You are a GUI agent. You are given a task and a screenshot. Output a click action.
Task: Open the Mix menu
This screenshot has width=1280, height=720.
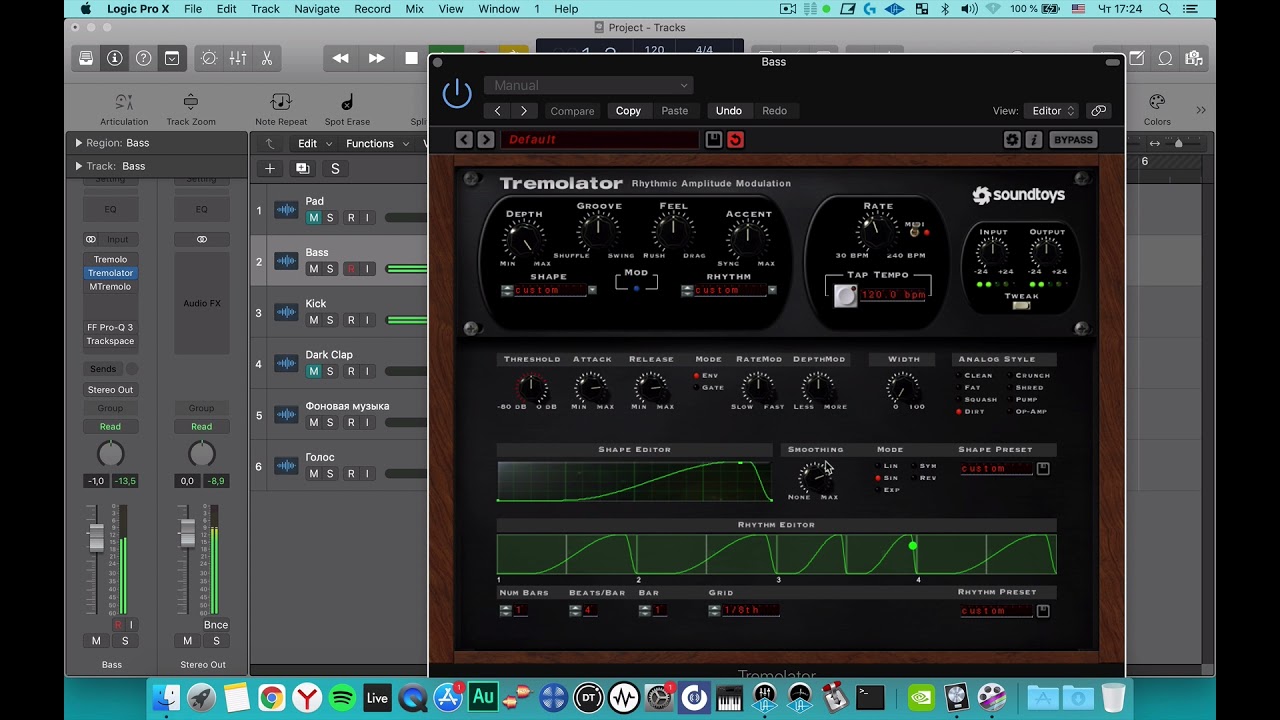(414, 9)
